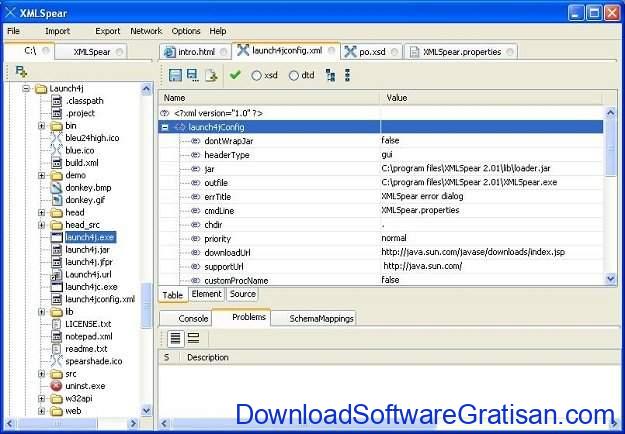Click launch4jConfig element node icon
This screenshot has width=625, height=434.
pos(180,127)
